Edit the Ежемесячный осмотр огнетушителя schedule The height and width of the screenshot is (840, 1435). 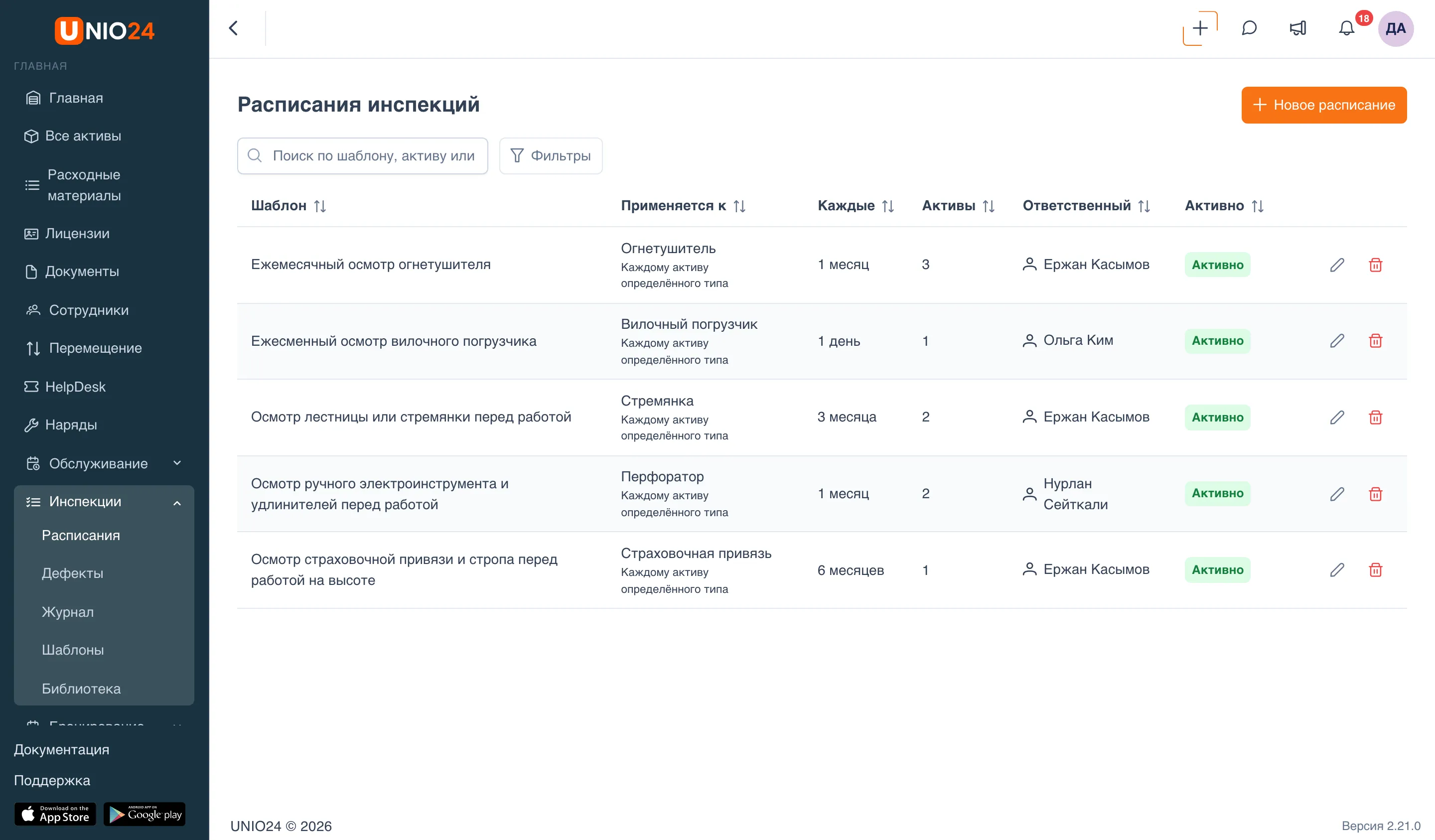(x=1337, y=265)
